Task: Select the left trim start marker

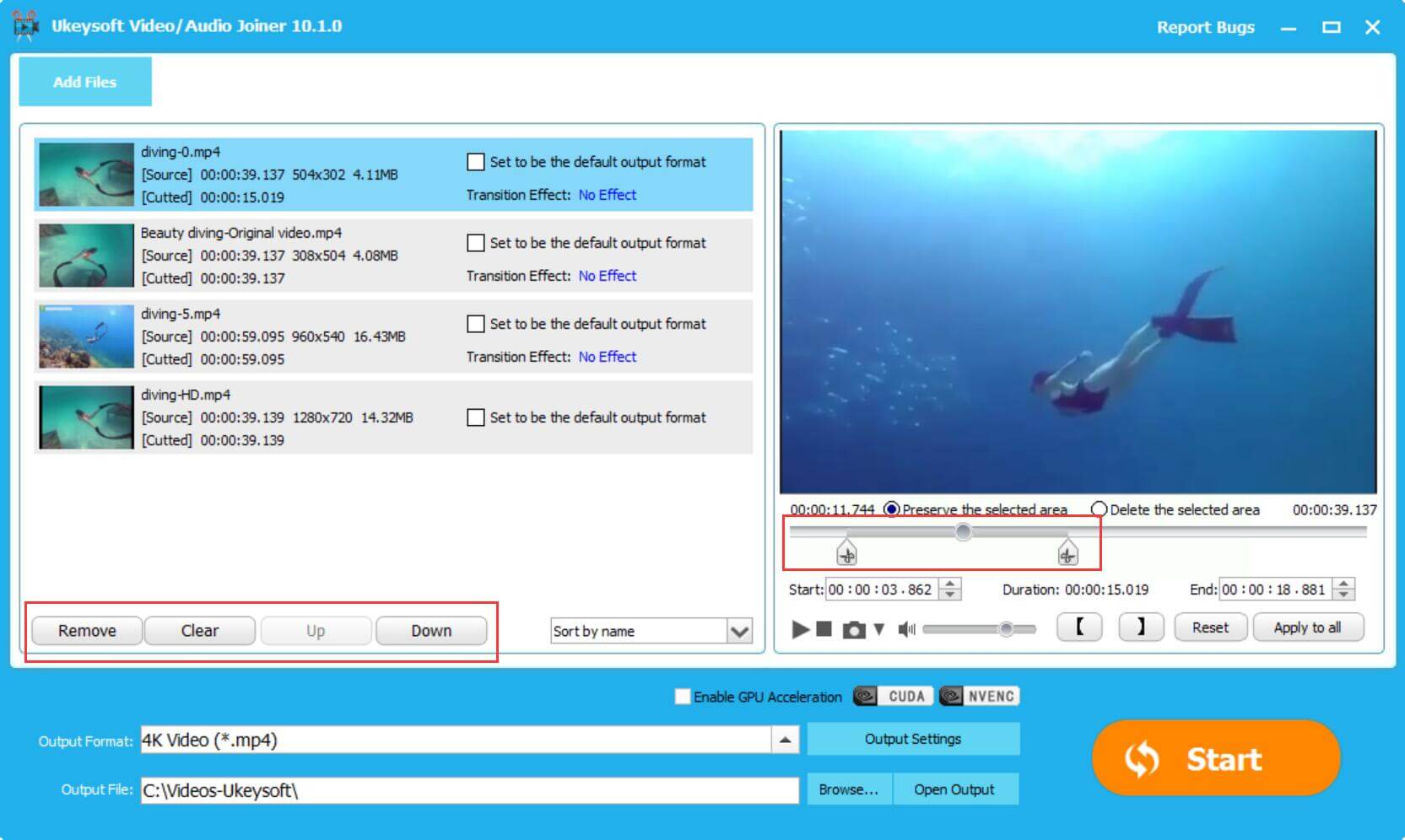Action: (x=846, y=553)
